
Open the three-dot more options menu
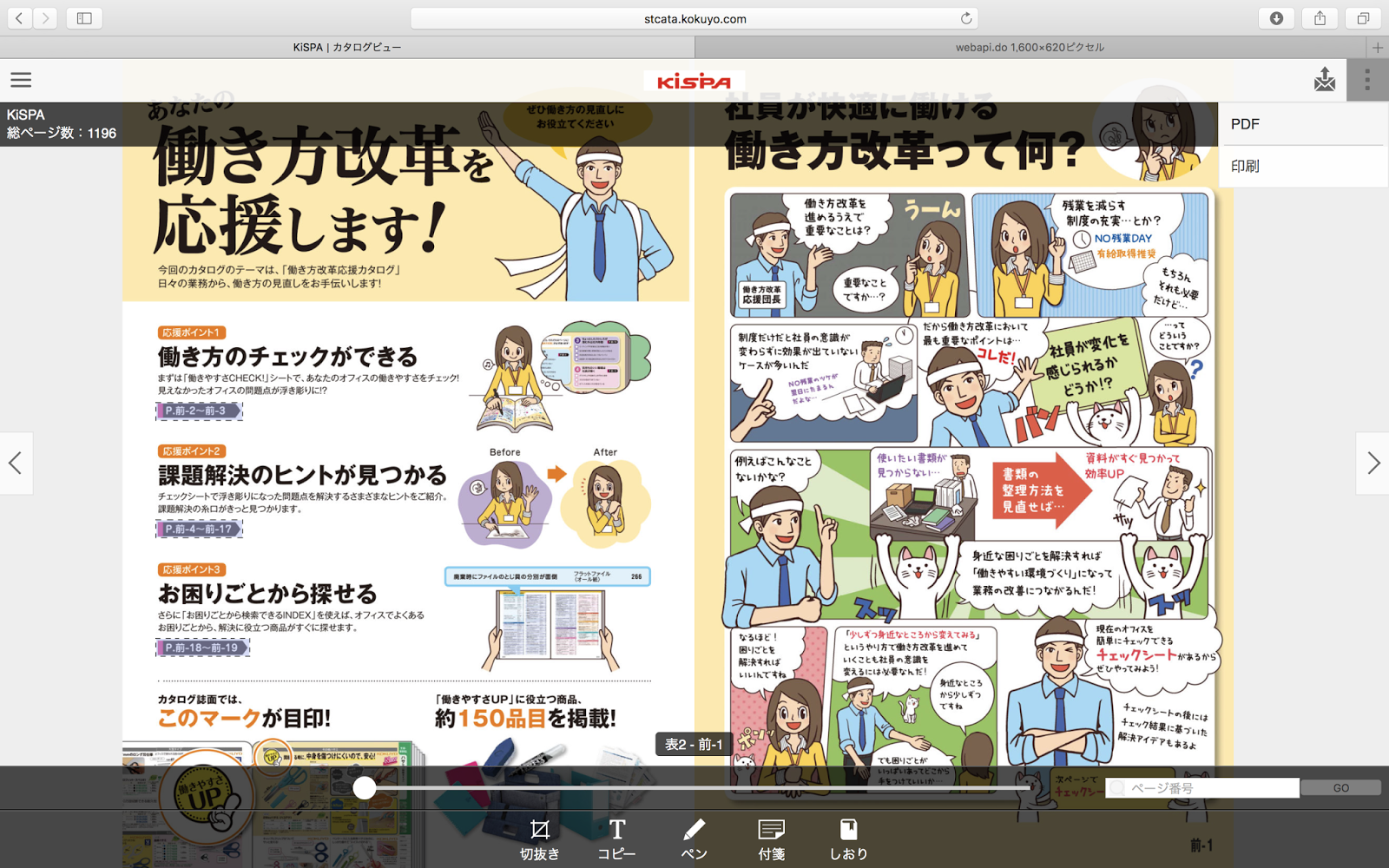[1367, 80]
